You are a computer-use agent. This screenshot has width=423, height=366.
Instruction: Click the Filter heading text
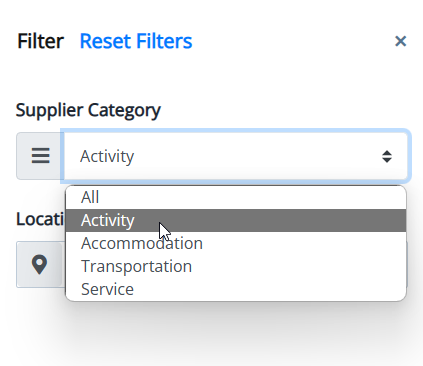pos(40,41)
